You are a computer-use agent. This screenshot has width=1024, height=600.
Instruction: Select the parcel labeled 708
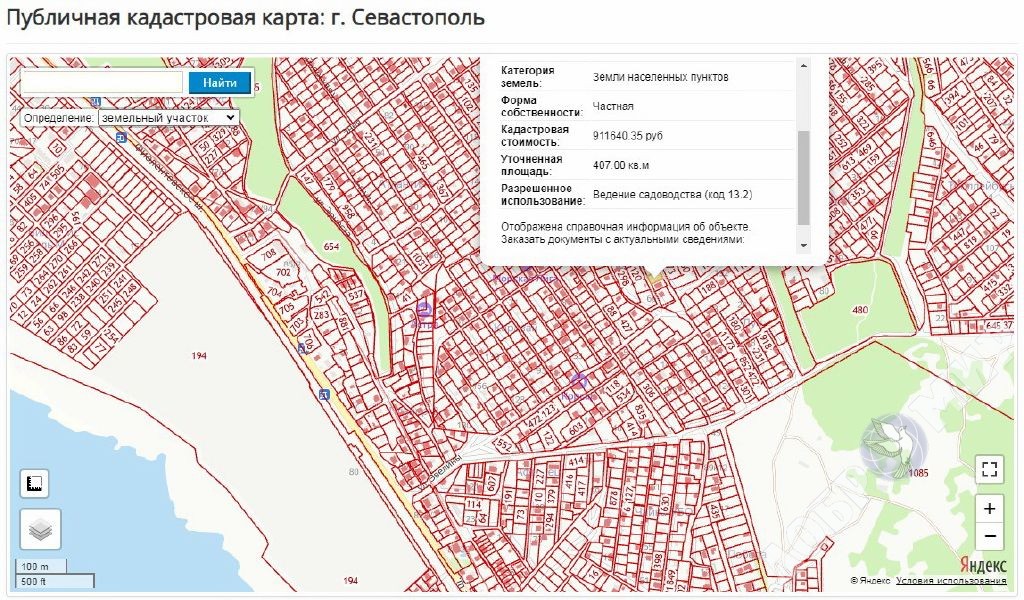tap(268, 255)
